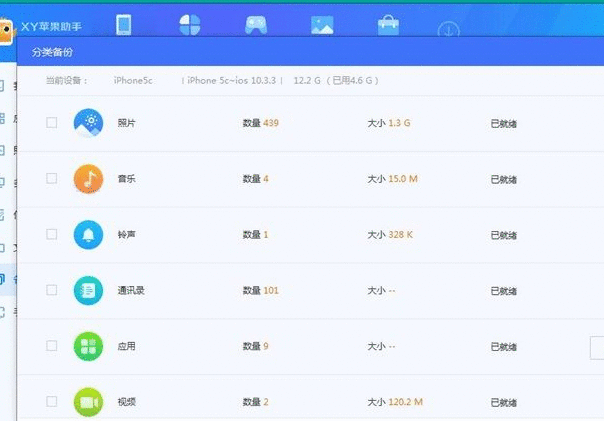
Task: Click the 通讯录 row label
Action: coord(131,290)
